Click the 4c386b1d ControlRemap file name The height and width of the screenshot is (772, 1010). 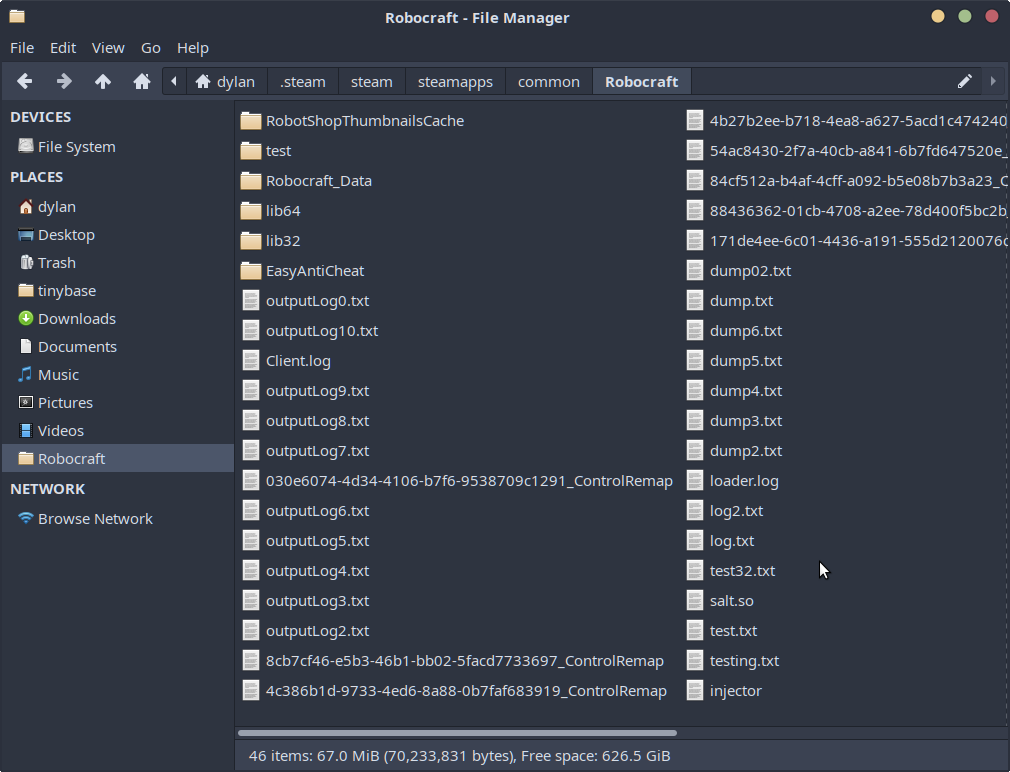466,691
